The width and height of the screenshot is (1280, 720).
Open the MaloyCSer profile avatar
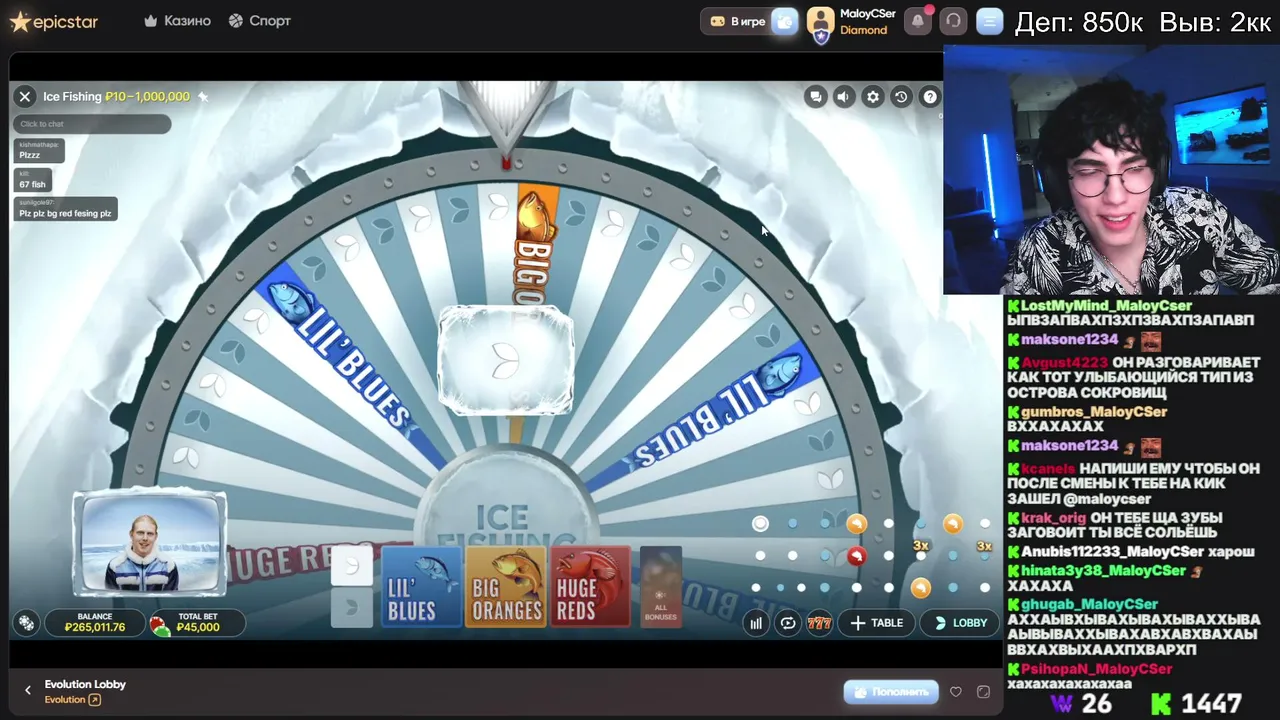[x=821, y=21]
